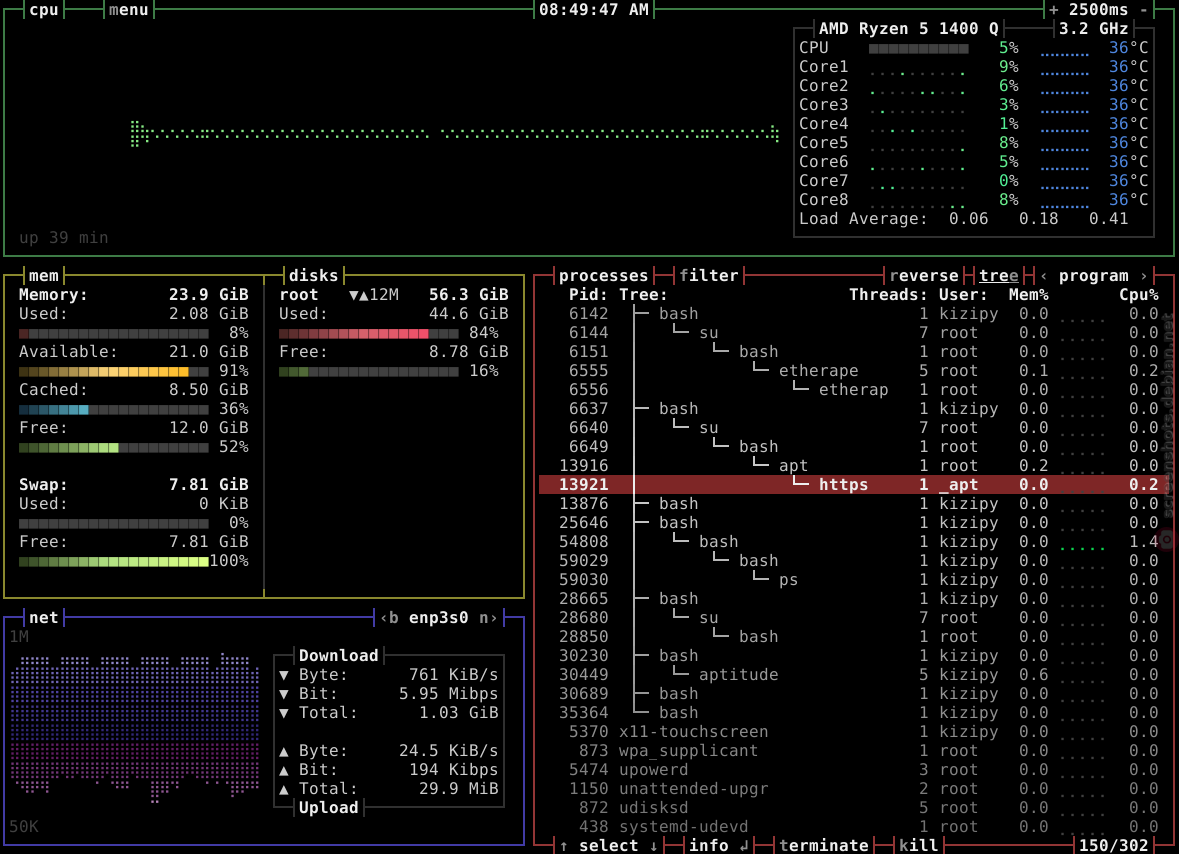Select the upowerd process row
This screenshot has height=854, width=1179.
[849, 770]
